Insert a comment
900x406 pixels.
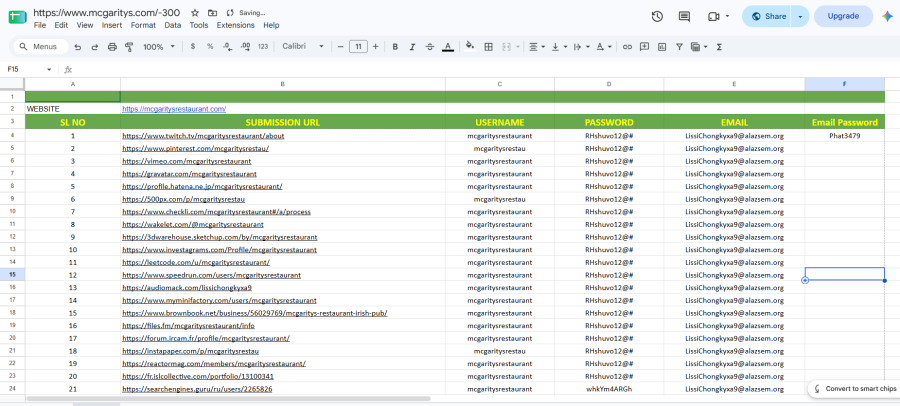pyautogui.click(x=645, y=47)
